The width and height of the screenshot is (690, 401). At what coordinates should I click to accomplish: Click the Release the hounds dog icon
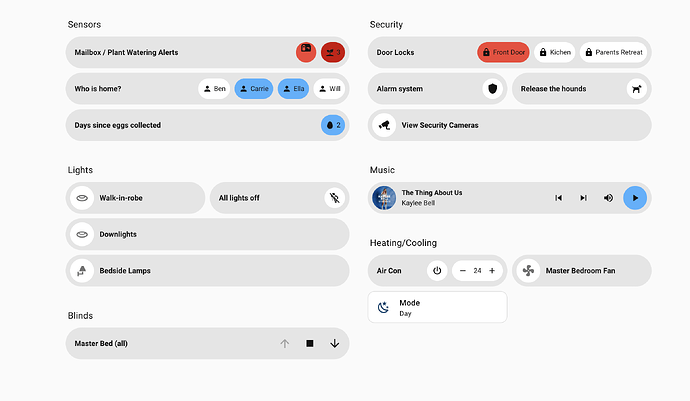click(x=636, y=89)
